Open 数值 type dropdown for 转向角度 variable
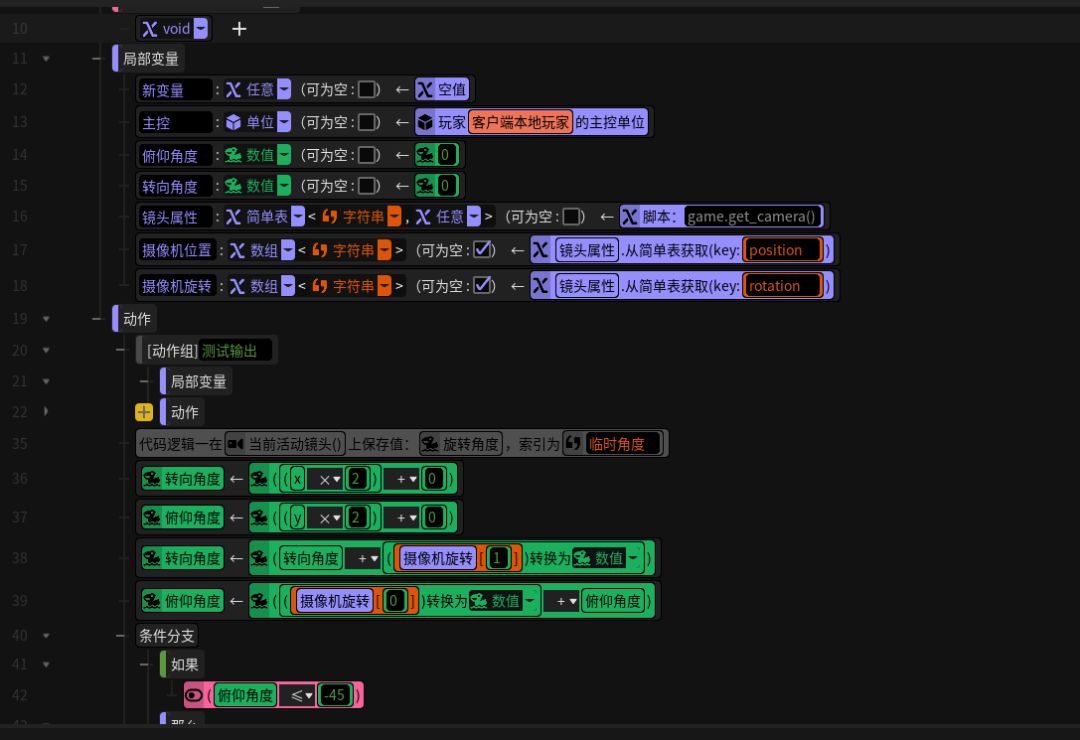This screenshot has width=1080, height=740. tap(284, 186)
